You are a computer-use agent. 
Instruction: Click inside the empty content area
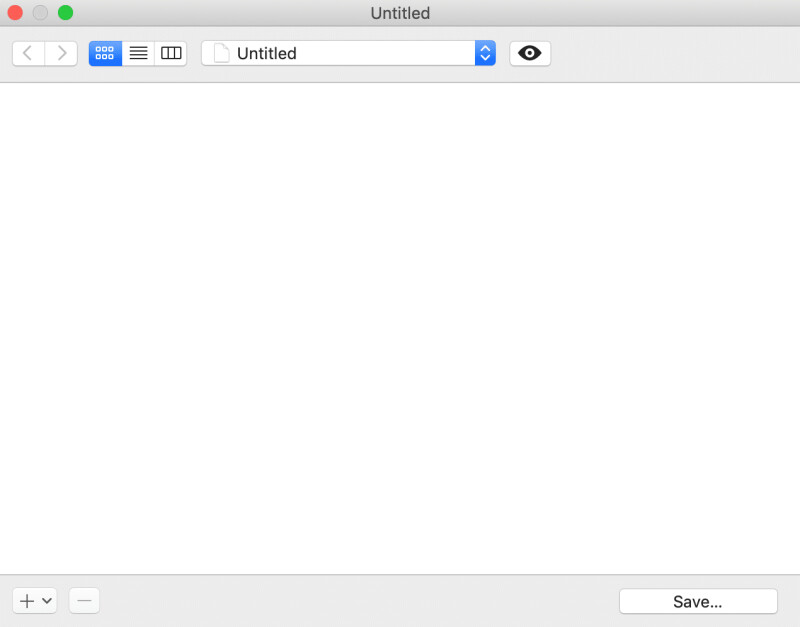pos(400,330)
